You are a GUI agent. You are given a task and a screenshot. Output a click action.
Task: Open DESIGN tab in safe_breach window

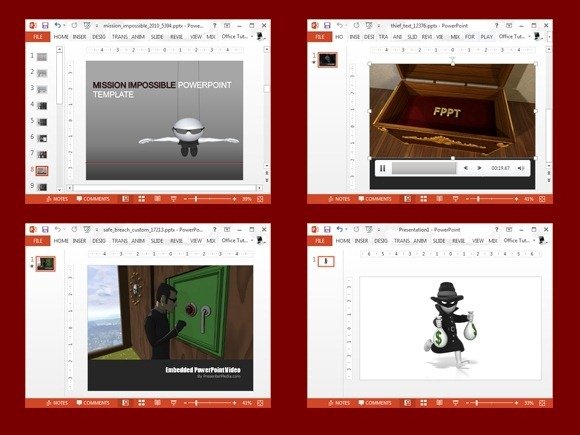(99, 241)
